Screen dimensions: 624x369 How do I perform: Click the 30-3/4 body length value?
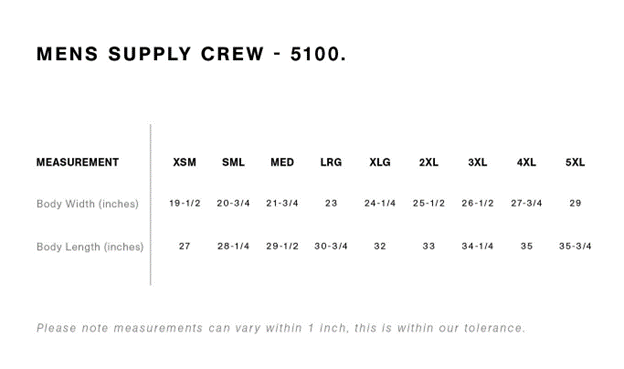331,246
